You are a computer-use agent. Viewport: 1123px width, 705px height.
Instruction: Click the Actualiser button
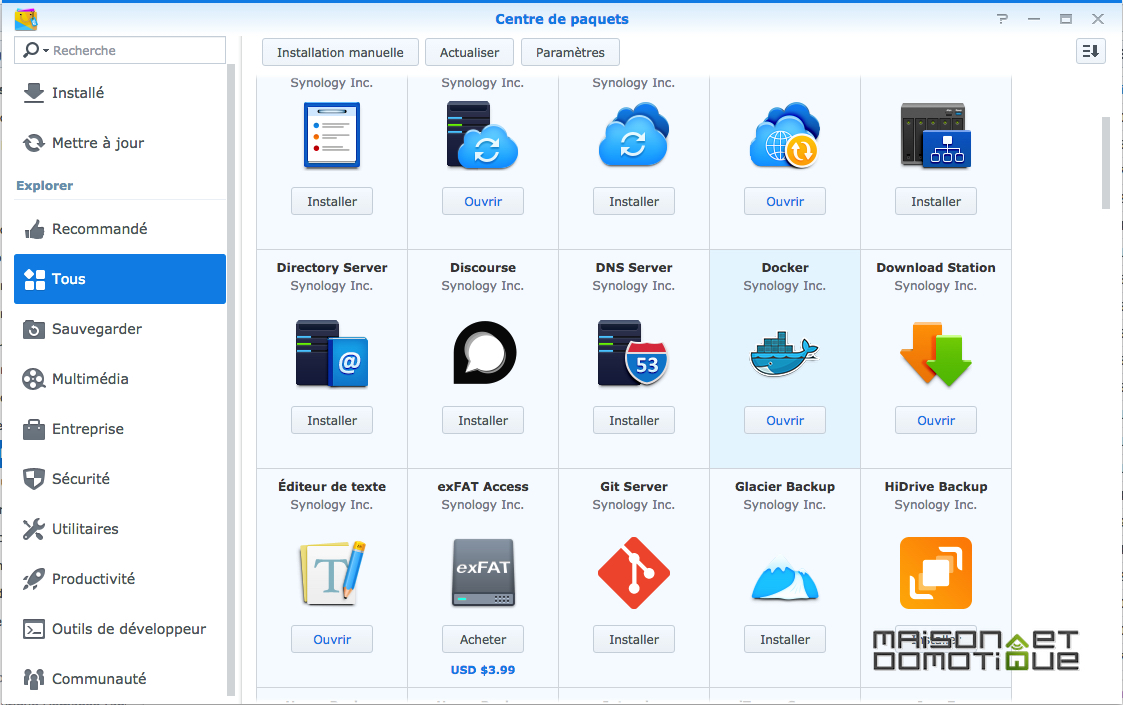[469, 52]
